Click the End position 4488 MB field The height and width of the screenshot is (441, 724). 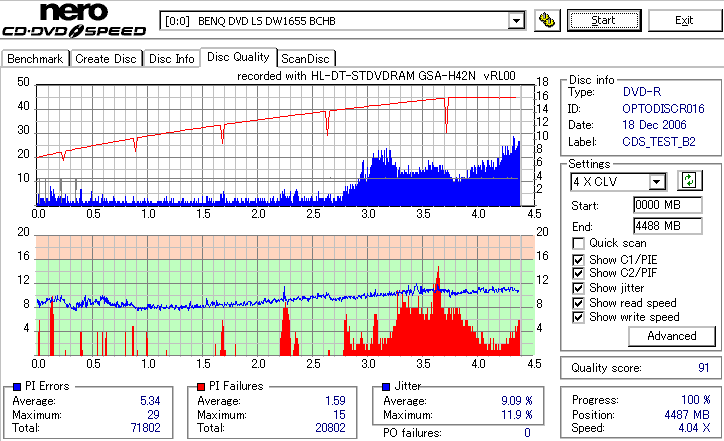[x=668, y=226]
